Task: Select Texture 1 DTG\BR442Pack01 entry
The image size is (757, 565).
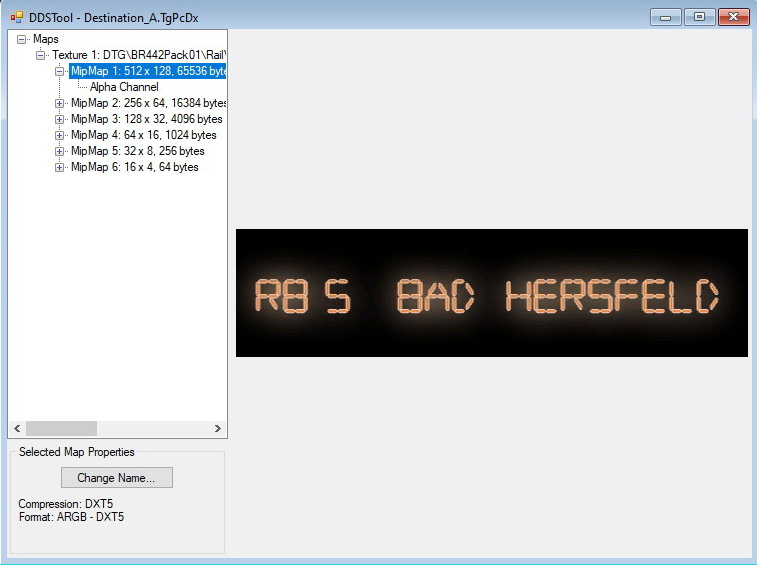Action: (139, 55)
